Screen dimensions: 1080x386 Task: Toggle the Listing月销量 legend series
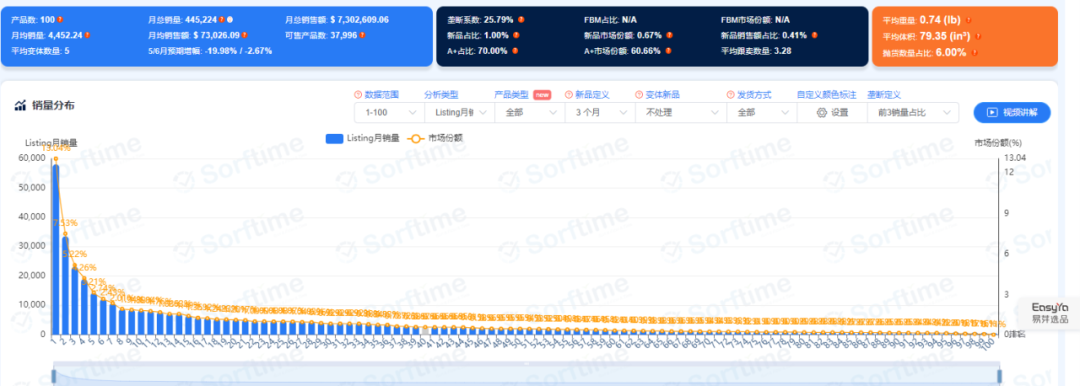[x=362, y=138]
